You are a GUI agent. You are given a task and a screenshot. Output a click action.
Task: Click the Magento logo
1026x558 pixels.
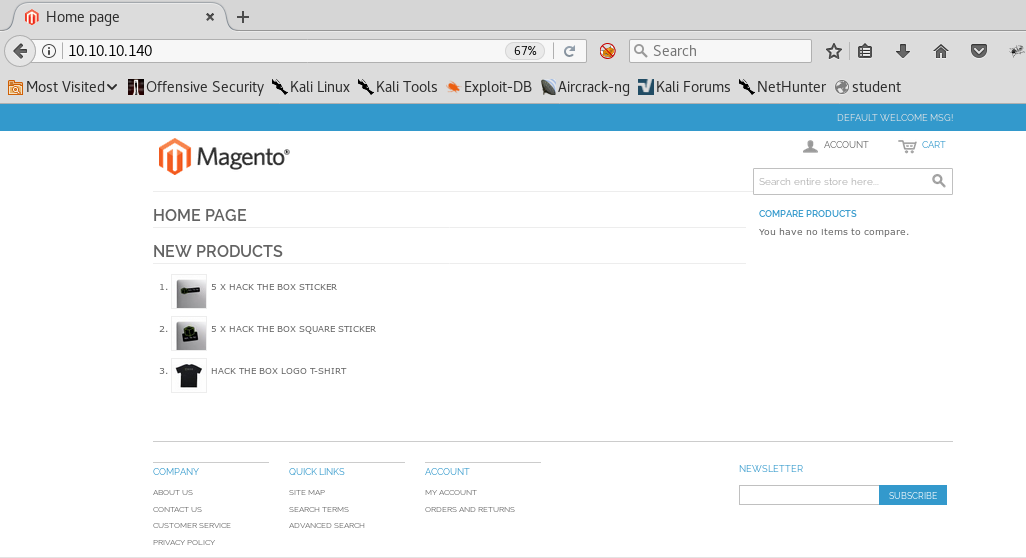coord(224,157)
